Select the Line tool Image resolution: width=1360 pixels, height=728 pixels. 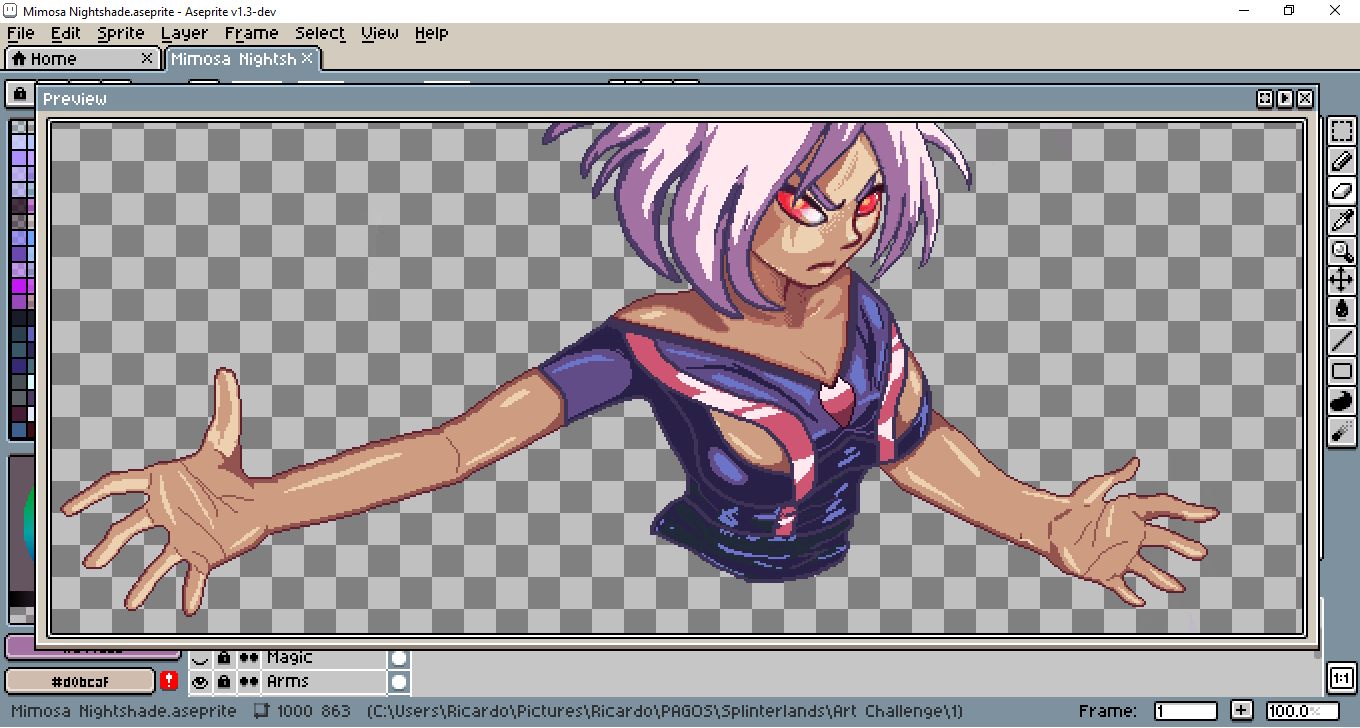(x=1341, y=341)
